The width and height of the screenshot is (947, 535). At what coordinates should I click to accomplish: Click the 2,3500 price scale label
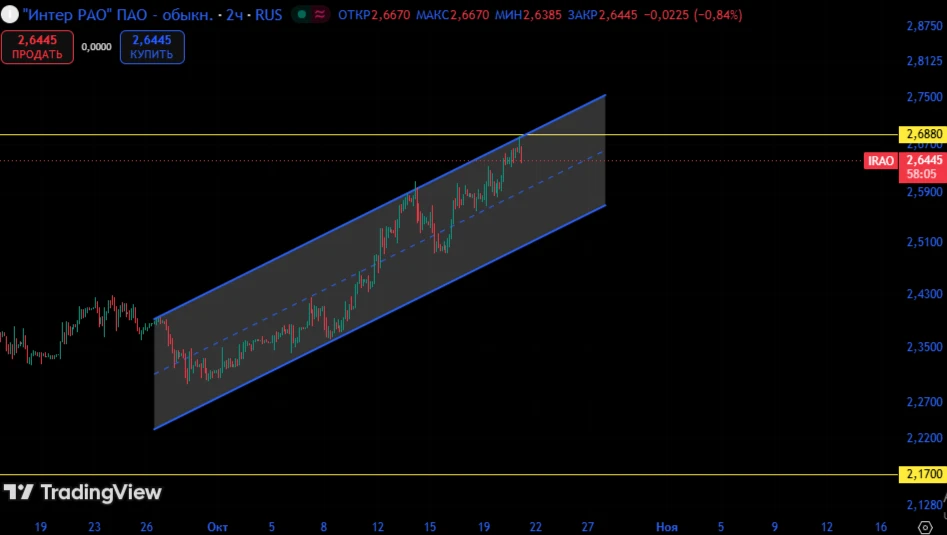[x=924, y=347]
